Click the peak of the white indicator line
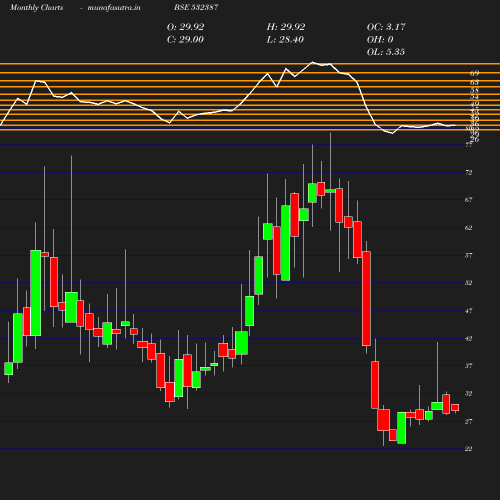The image size is (500, 500). click(313, 62)
